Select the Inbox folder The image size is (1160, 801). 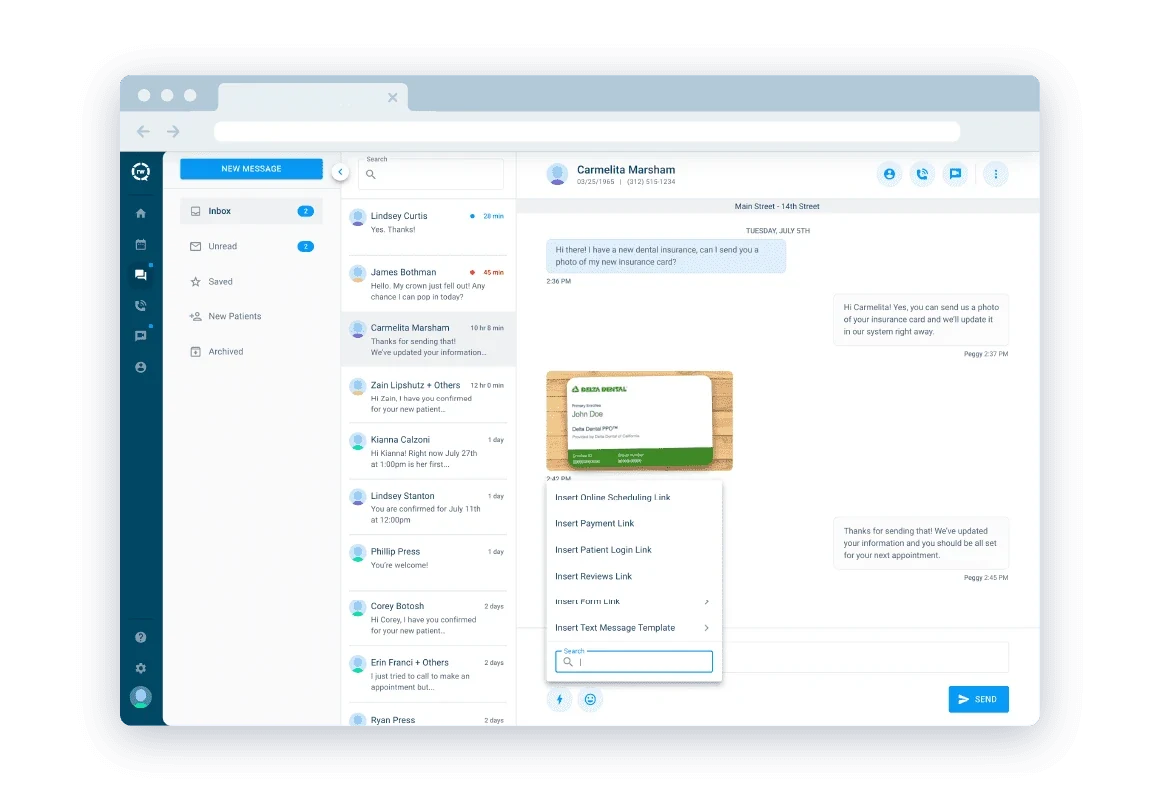coord(252,212)
